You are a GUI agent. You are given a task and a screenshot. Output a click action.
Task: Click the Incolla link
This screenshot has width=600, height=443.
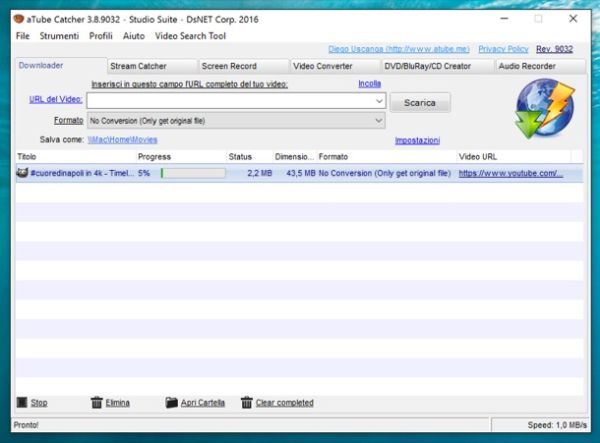click(369, 84)
